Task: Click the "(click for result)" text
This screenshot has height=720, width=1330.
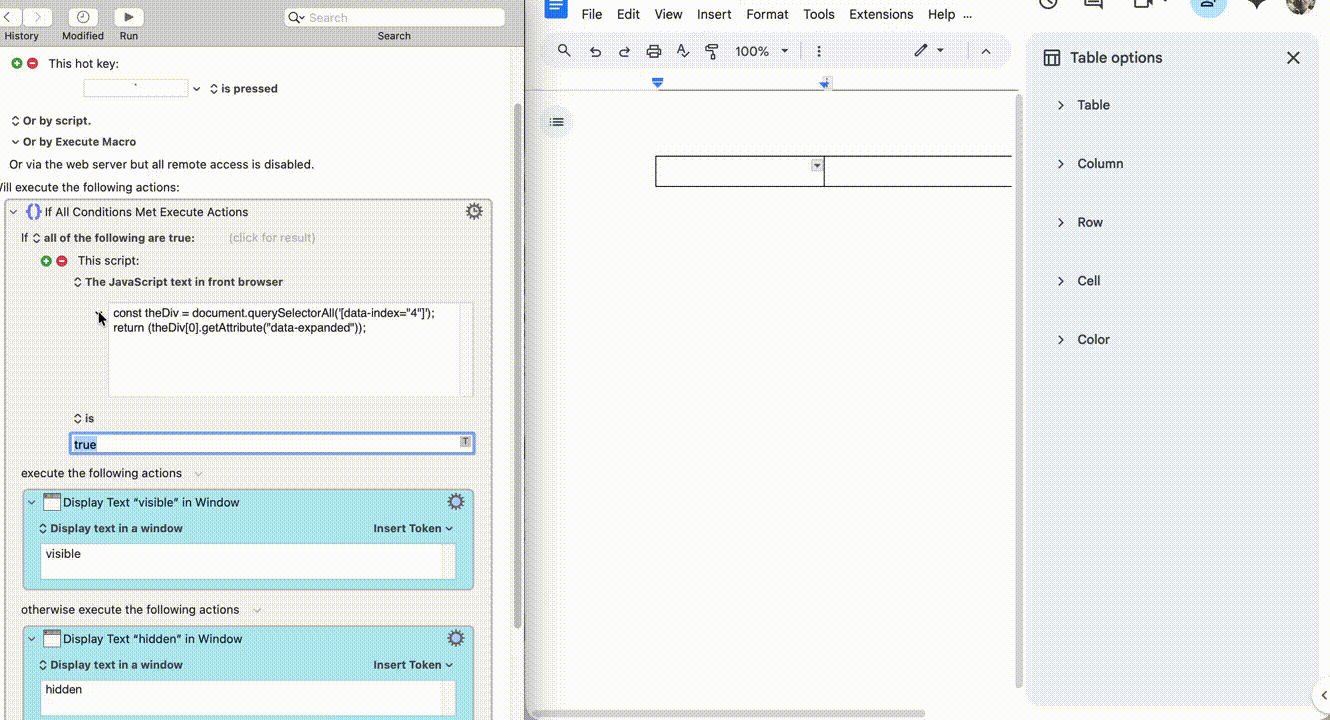Action: (272, 238)
